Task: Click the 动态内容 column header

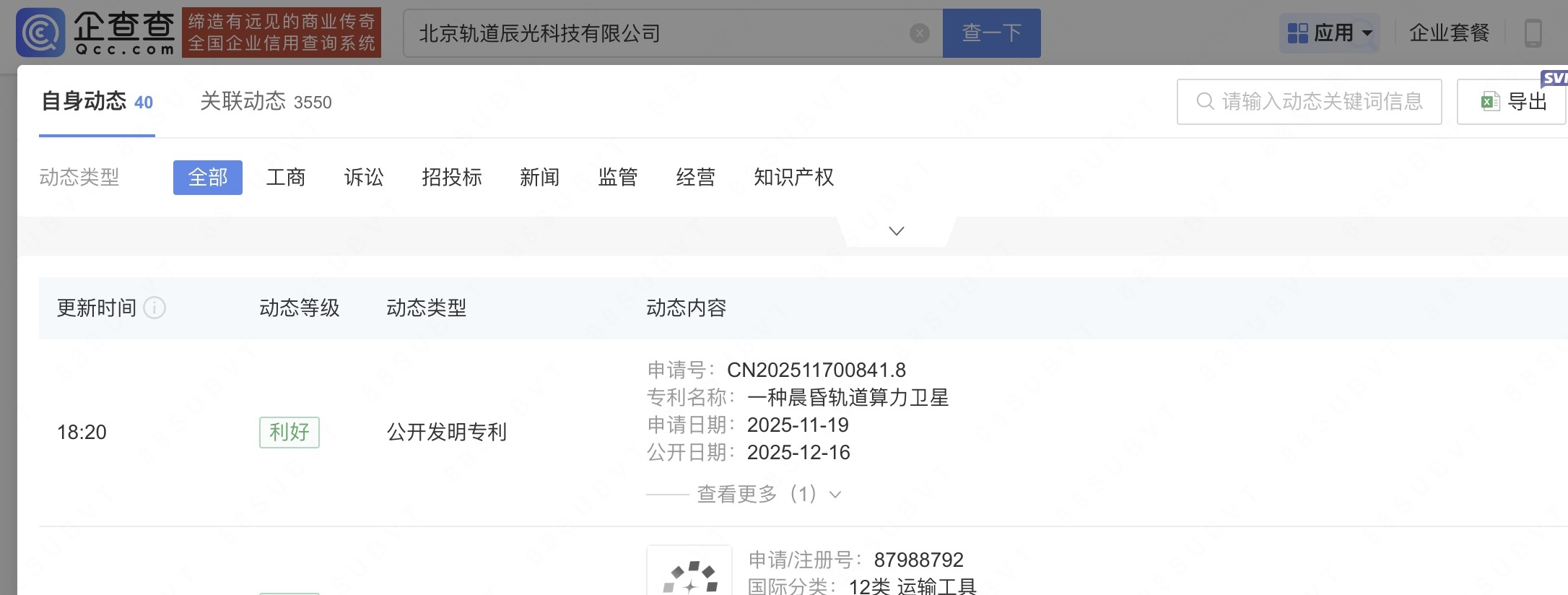Action: [x=687, y=308]
